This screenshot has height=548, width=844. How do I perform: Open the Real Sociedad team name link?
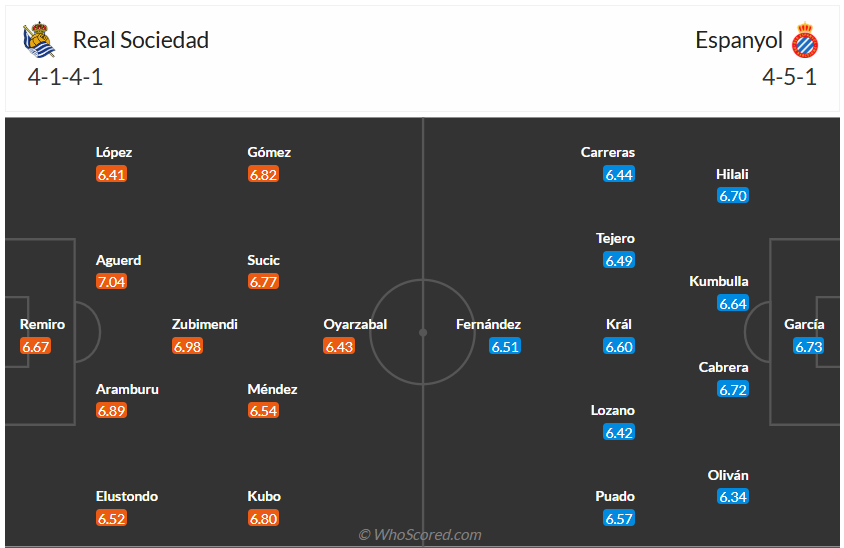click(x=141, y=40)
